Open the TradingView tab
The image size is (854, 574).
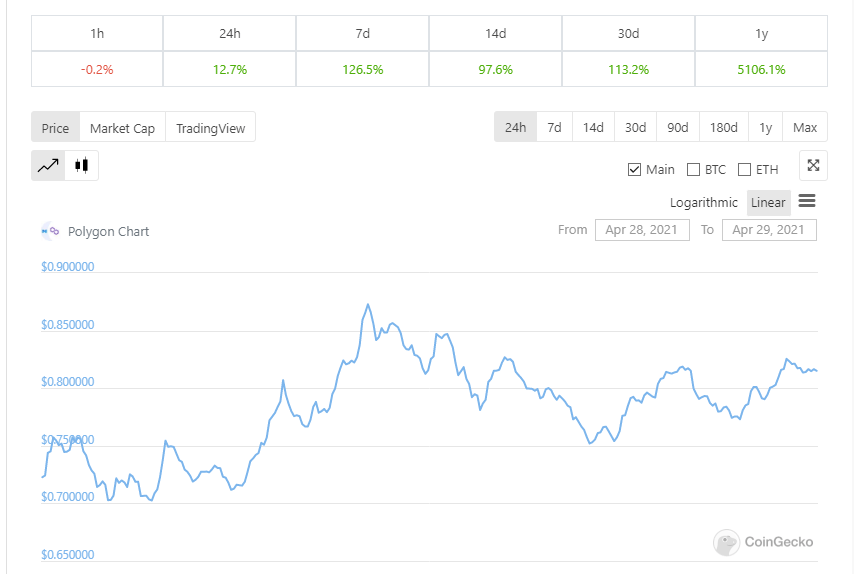(210, 128)
